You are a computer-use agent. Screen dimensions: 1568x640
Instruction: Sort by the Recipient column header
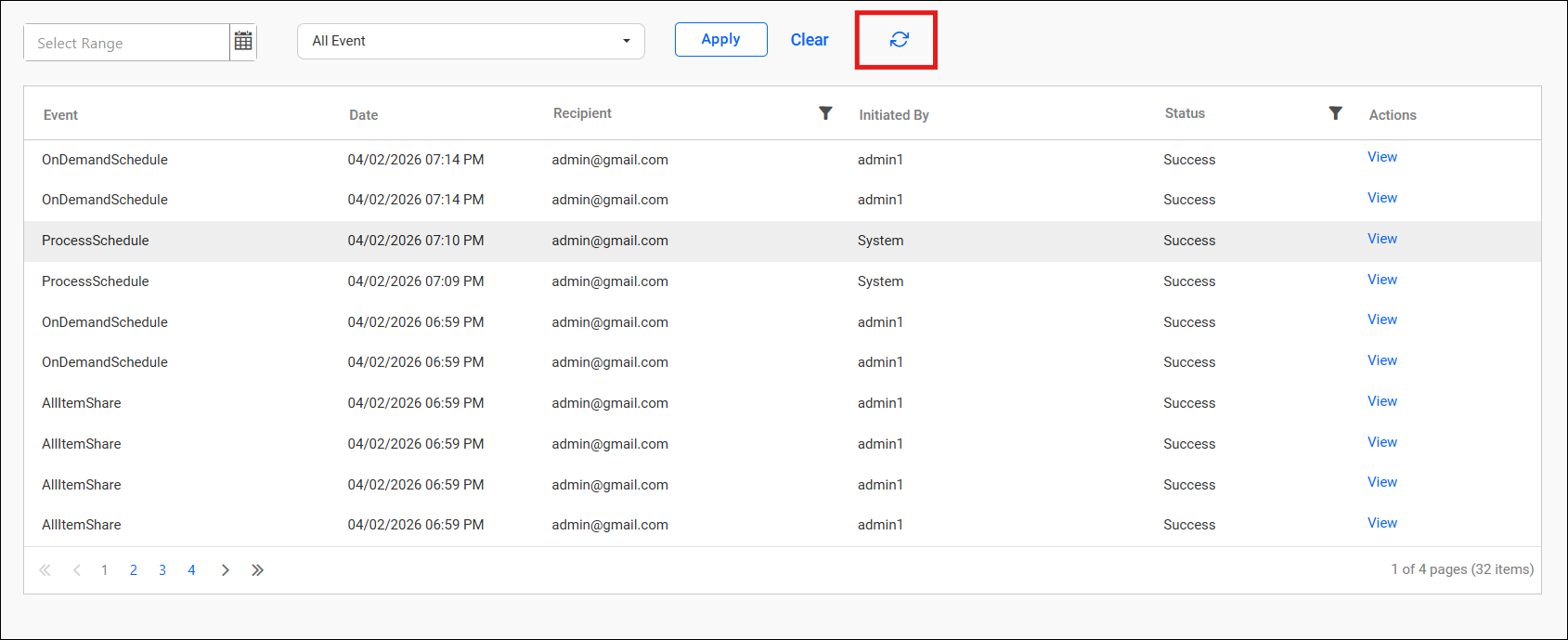coord(582,113)
